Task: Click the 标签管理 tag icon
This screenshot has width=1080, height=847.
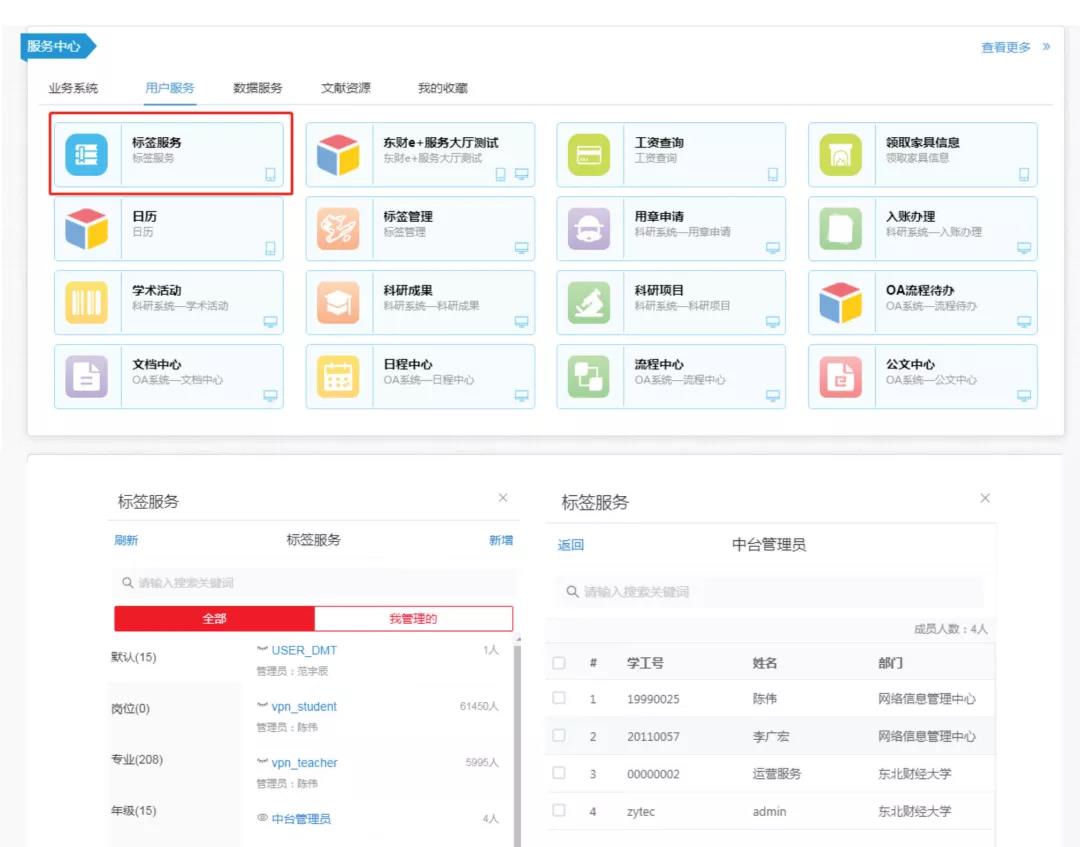Action: point(337,229)
